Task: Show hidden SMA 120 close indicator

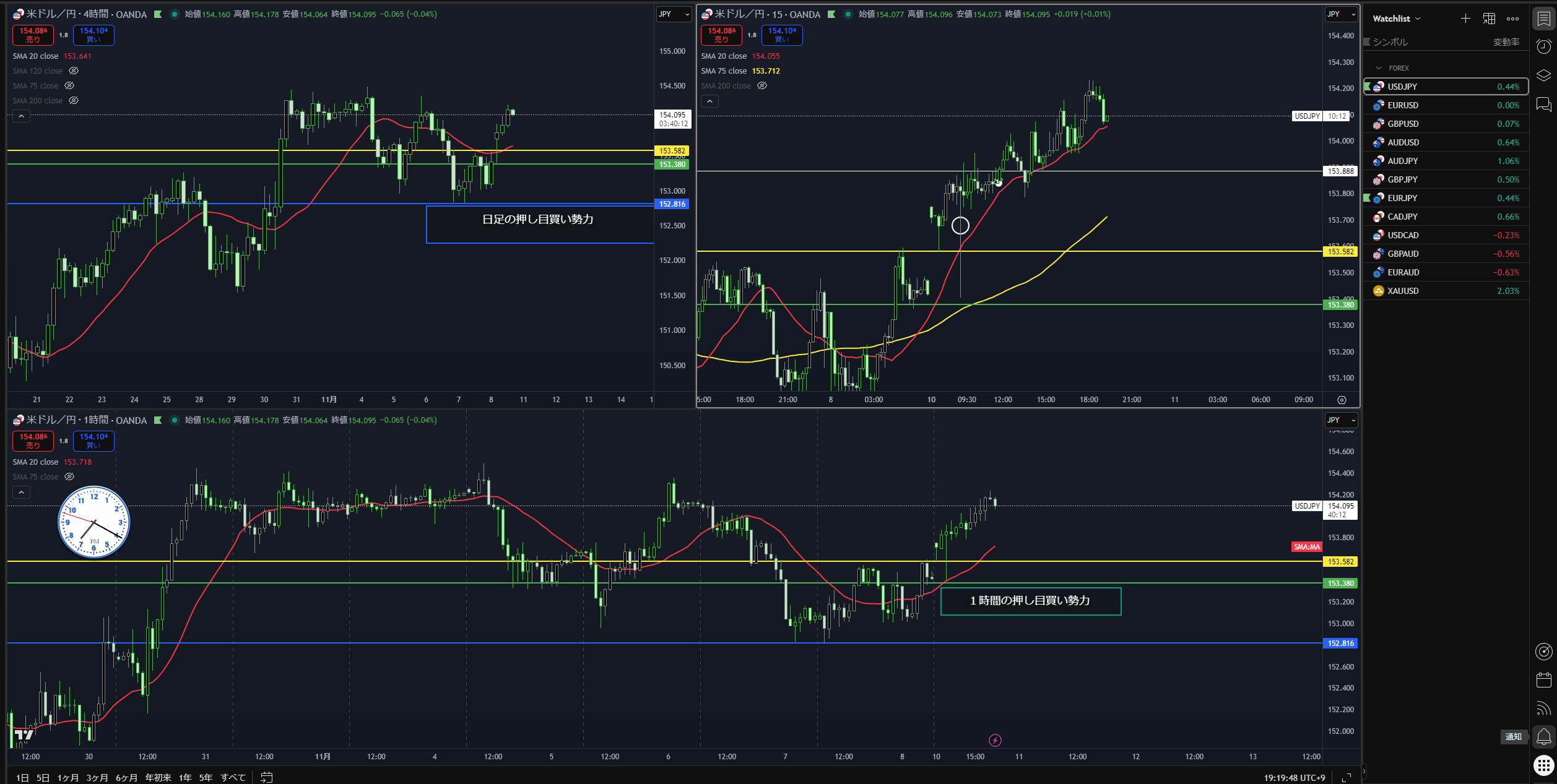Action: (74, 71)
